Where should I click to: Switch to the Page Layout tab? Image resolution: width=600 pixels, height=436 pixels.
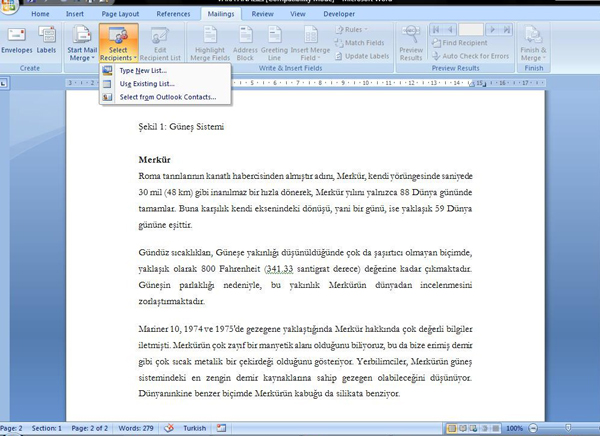[x=119, y=15]
